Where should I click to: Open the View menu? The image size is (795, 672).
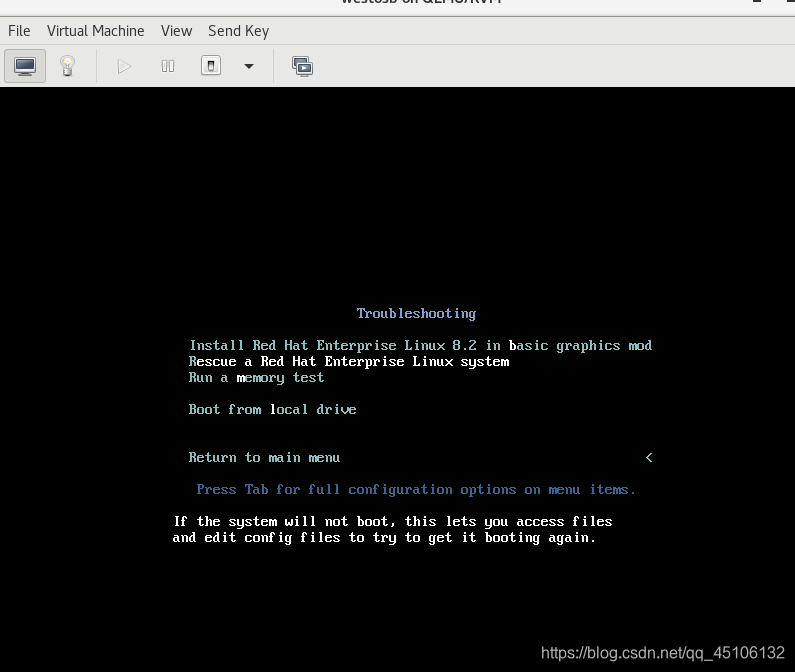click(176, 31)
